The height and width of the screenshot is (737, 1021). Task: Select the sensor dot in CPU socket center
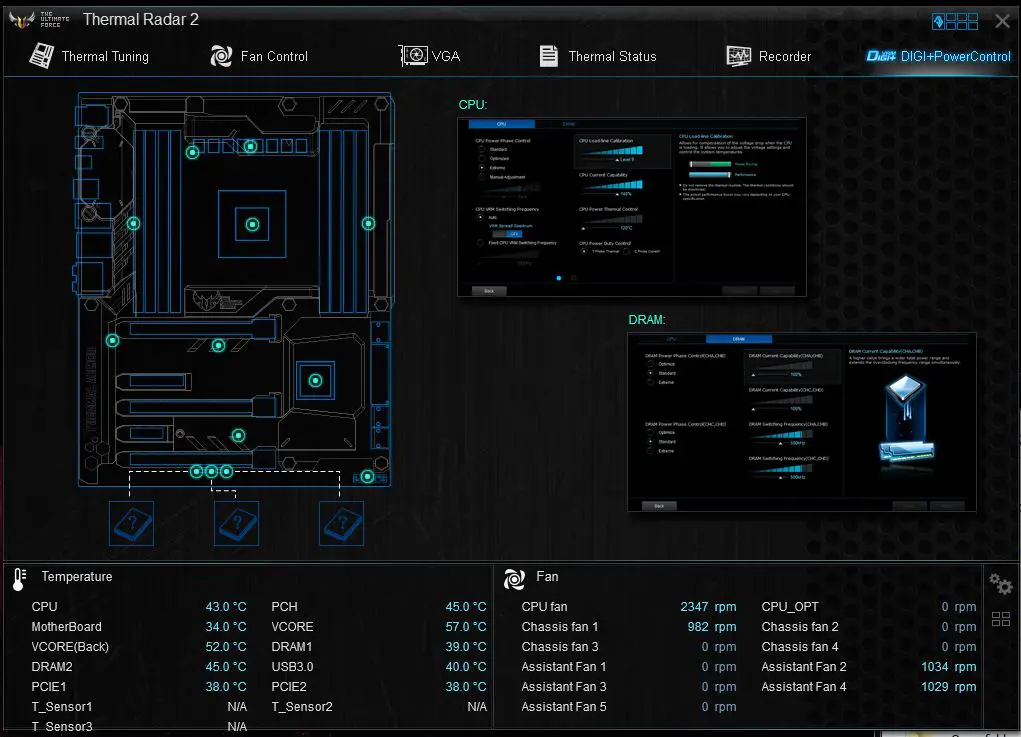pos(252,225)
